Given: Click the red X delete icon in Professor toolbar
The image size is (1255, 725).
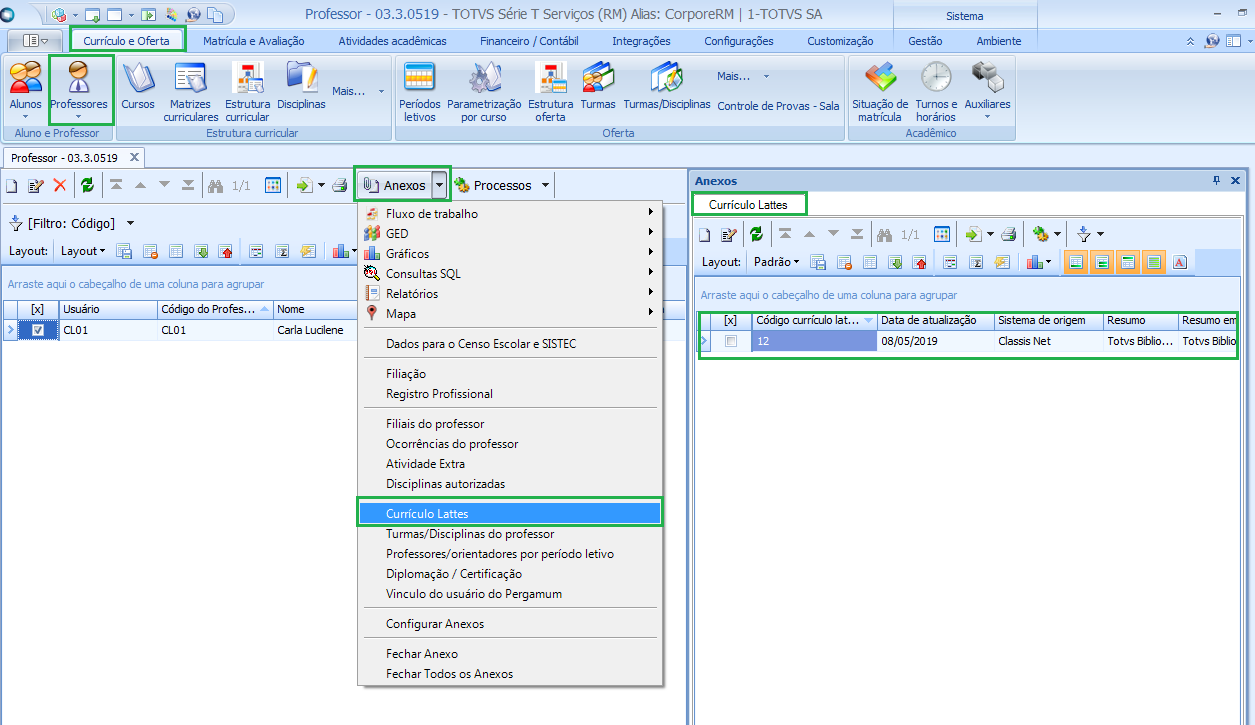Looking at the screenshot, I should tap(60, 185).
